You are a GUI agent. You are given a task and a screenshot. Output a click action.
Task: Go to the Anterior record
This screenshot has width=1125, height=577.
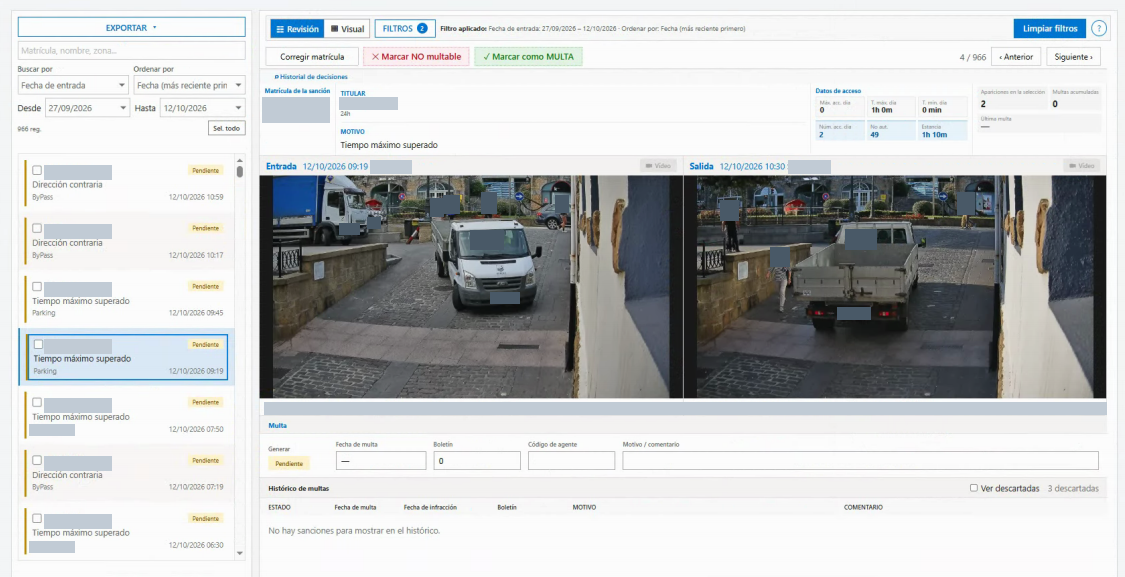(x=1015, y=57)
